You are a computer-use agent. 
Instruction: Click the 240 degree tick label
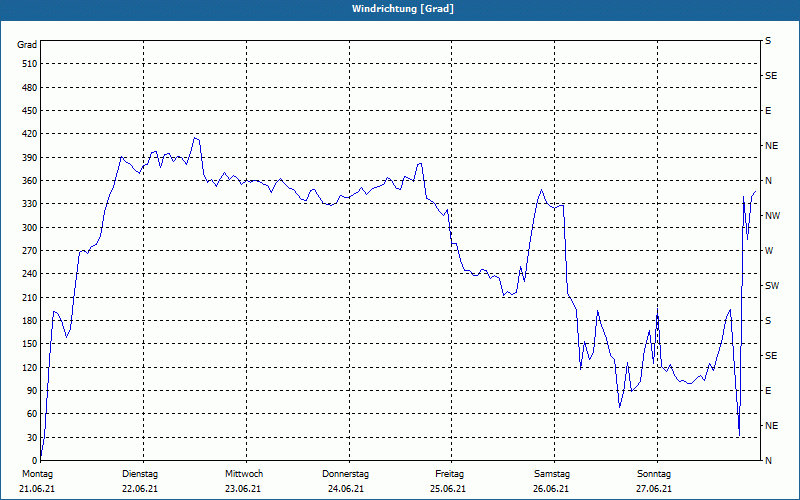tap(30, 273)
